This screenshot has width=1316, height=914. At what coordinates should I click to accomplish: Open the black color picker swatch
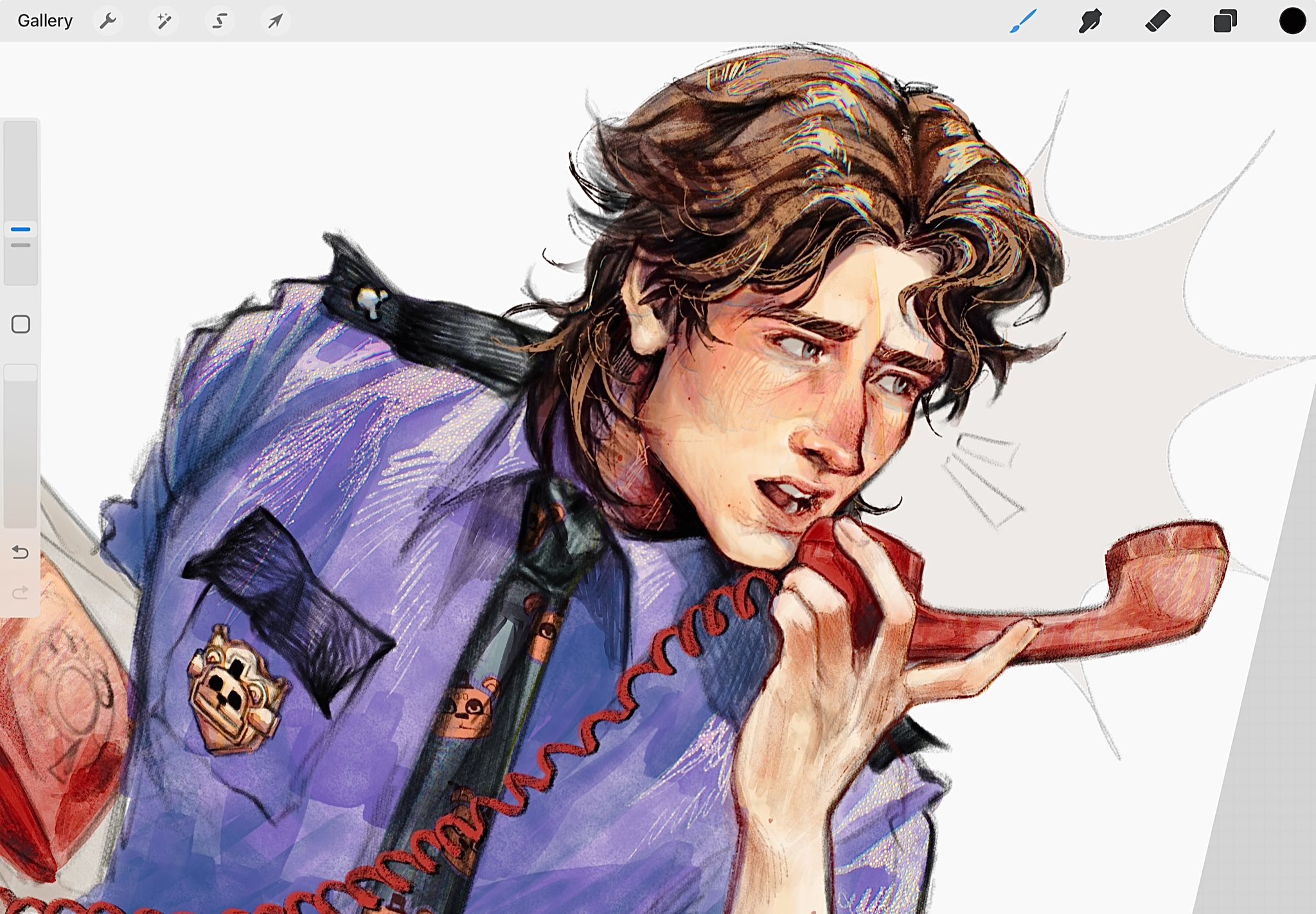[1292, 21]
